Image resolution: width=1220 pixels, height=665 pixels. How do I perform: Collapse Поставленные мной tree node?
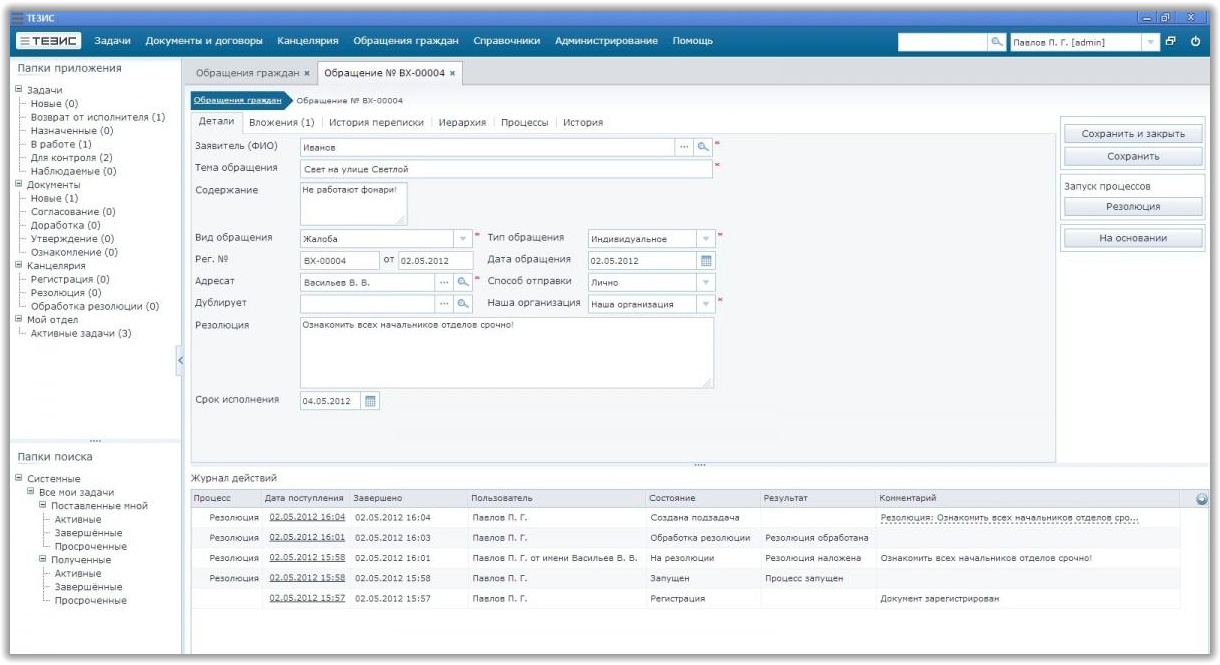click(41, 506)
